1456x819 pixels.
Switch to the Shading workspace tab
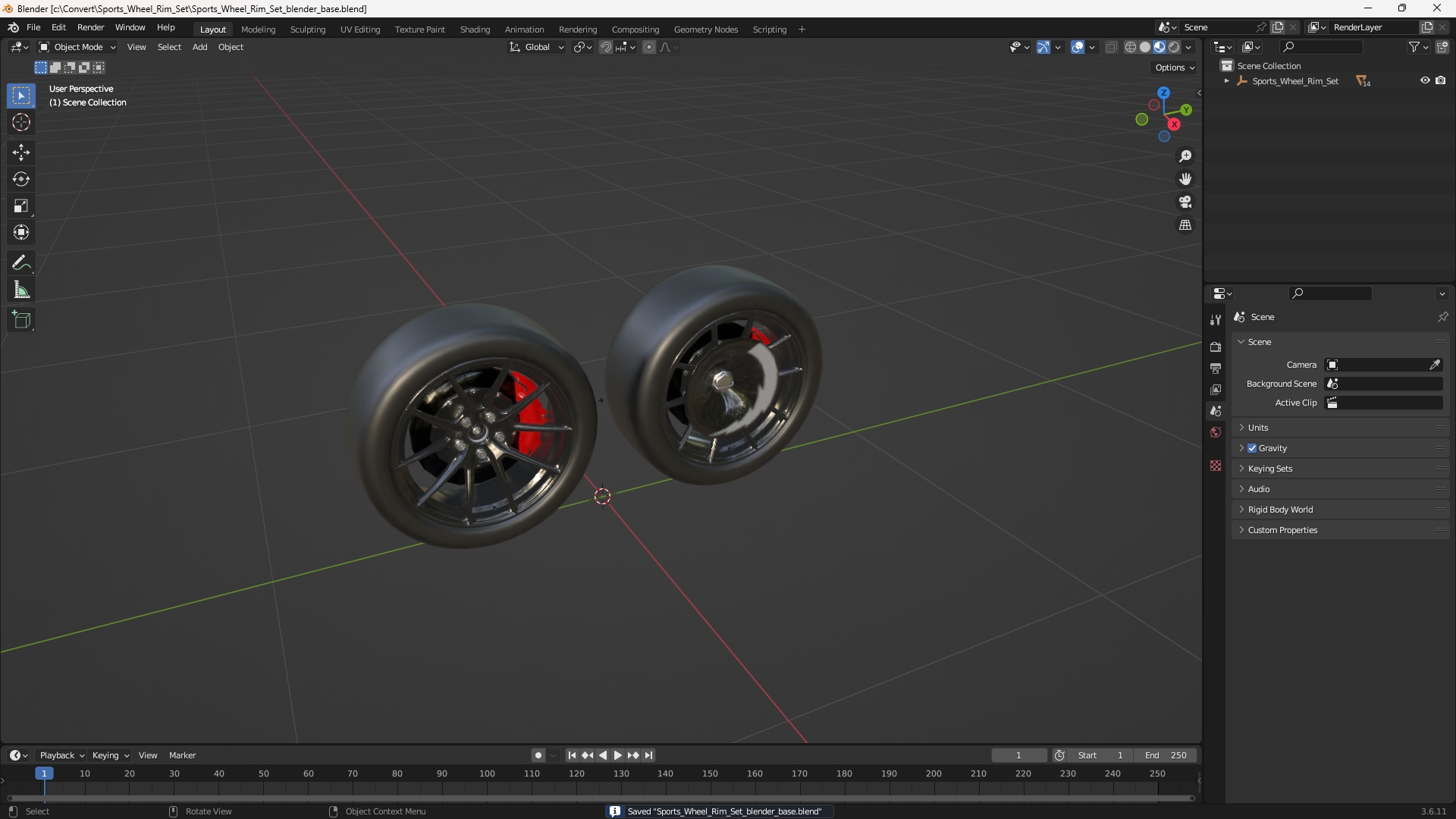pyautogui.click(x=475, y=30)
